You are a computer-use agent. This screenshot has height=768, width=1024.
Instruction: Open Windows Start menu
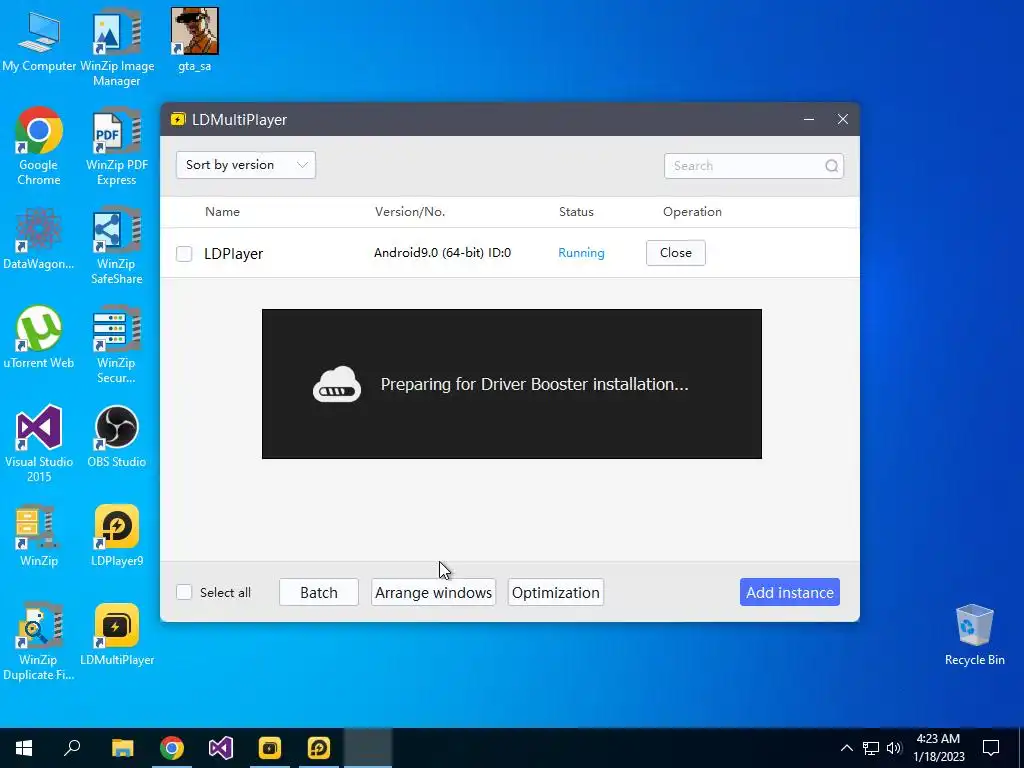(24, 748)
